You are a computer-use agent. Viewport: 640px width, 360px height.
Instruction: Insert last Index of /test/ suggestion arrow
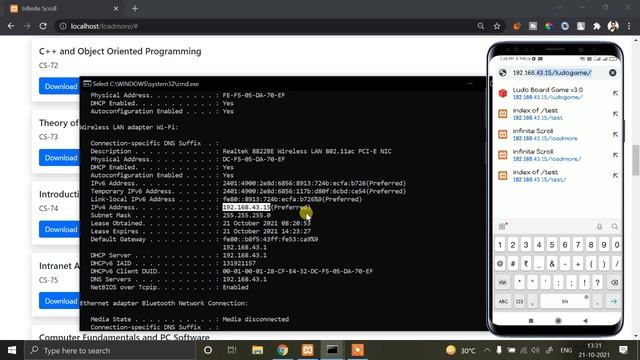click(615, 175)
